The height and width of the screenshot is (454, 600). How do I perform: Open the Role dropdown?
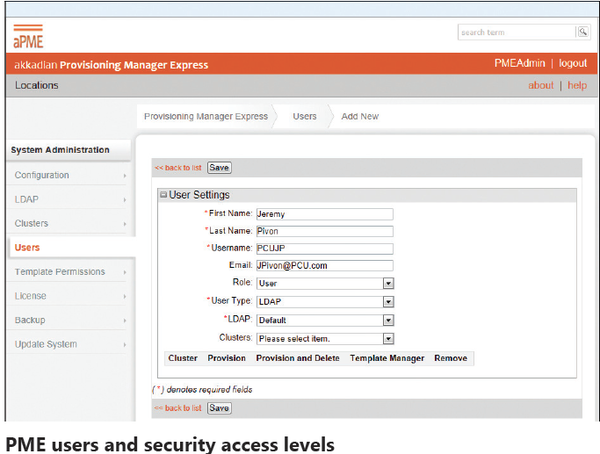(x=387, y=283)
